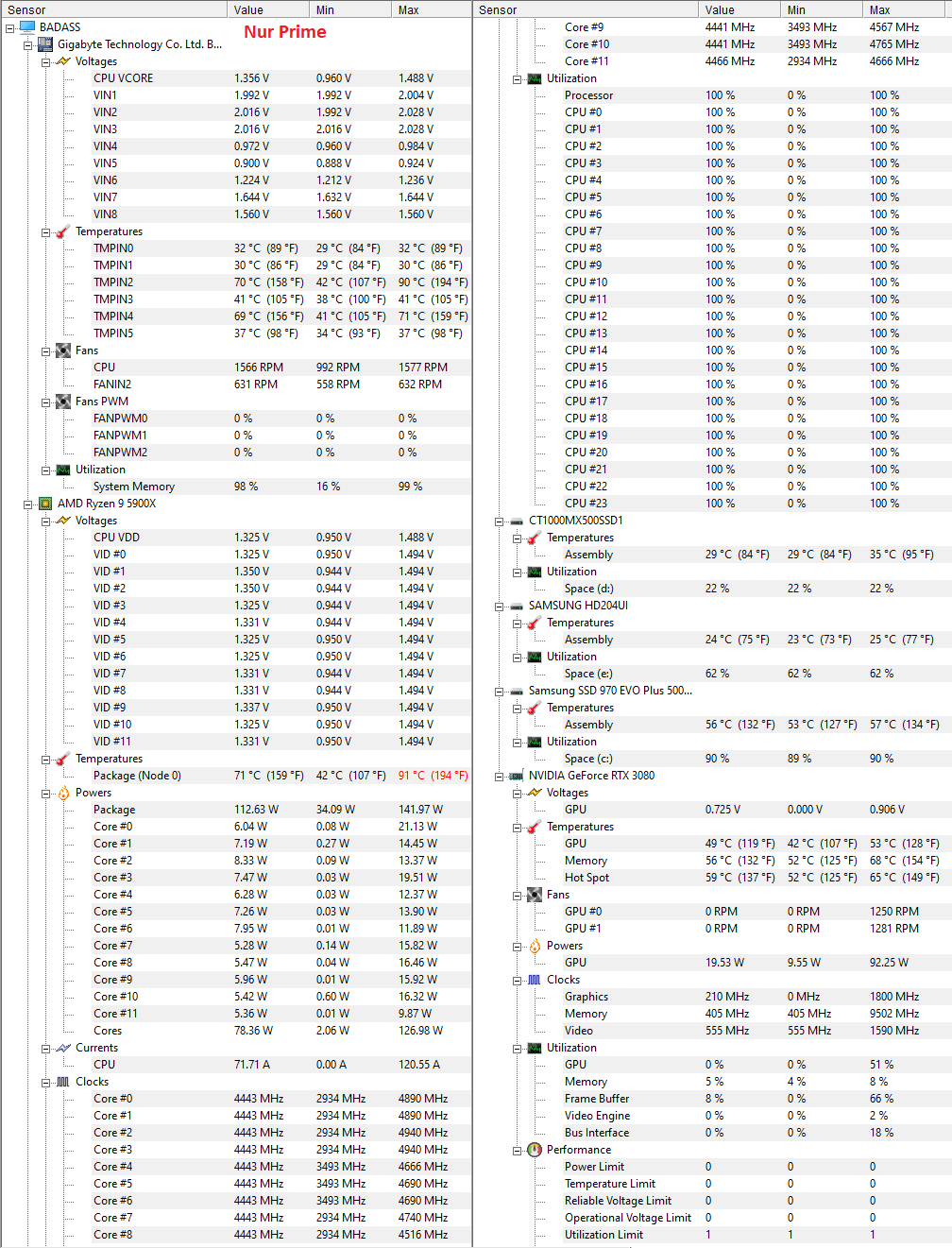Image resolution: width=952 pixels, height=1248 pixels.
Task: Click the Powers flame icon under the RTX 3080
Action: [535, 946]
